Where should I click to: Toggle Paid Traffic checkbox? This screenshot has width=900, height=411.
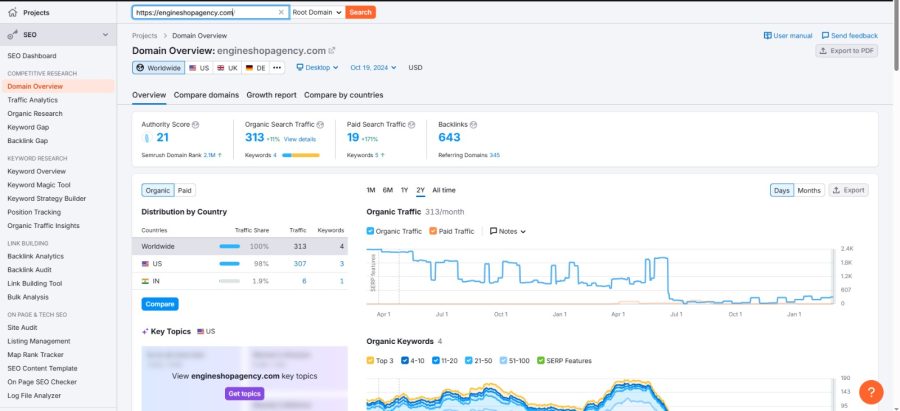tap(433, 231)
